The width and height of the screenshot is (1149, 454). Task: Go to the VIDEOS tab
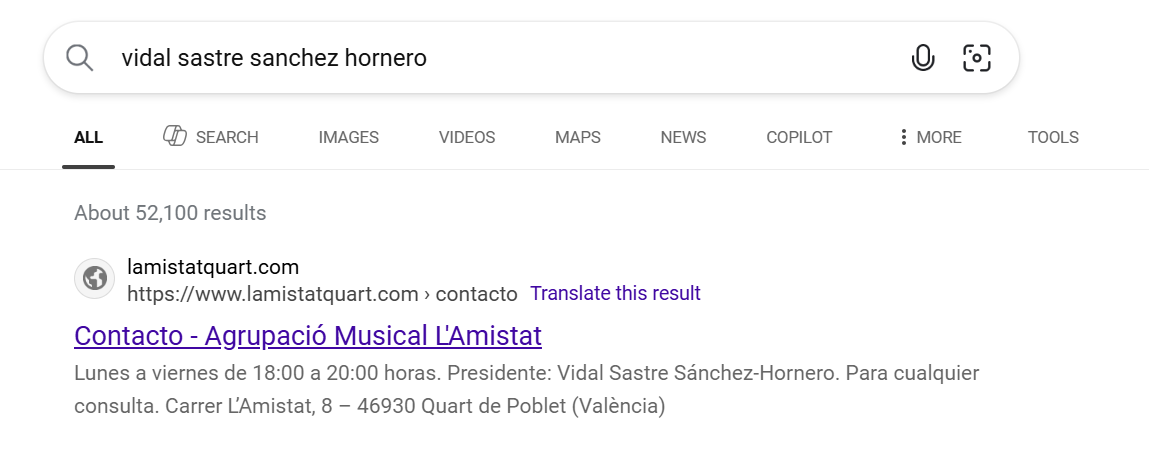tap(467, 137)
